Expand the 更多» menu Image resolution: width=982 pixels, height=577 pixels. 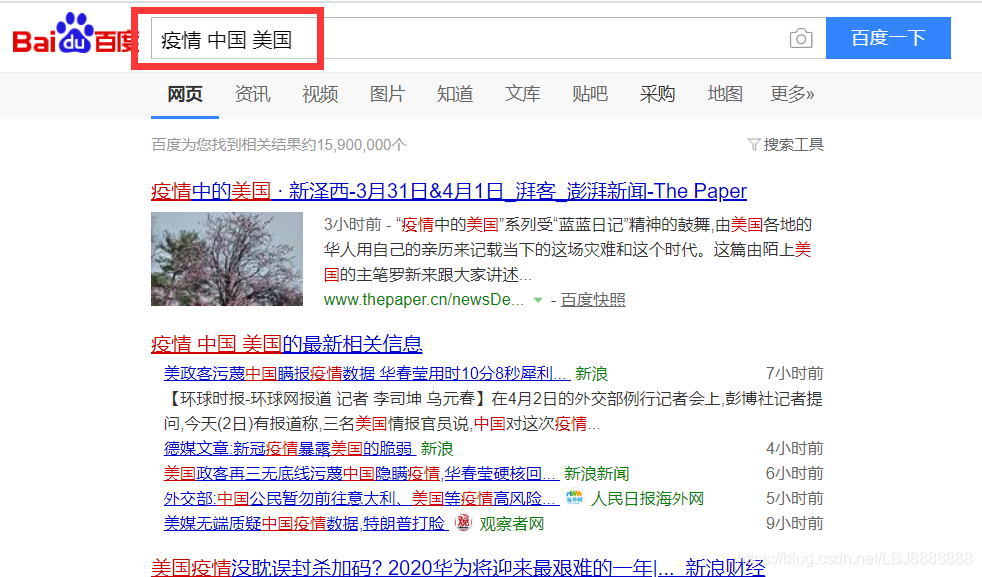[792, 94]
